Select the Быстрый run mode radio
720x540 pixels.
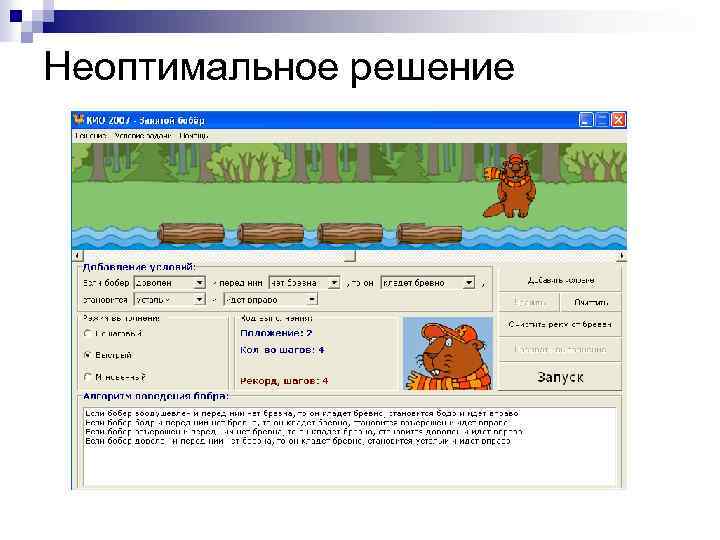(x=88, y=355)
